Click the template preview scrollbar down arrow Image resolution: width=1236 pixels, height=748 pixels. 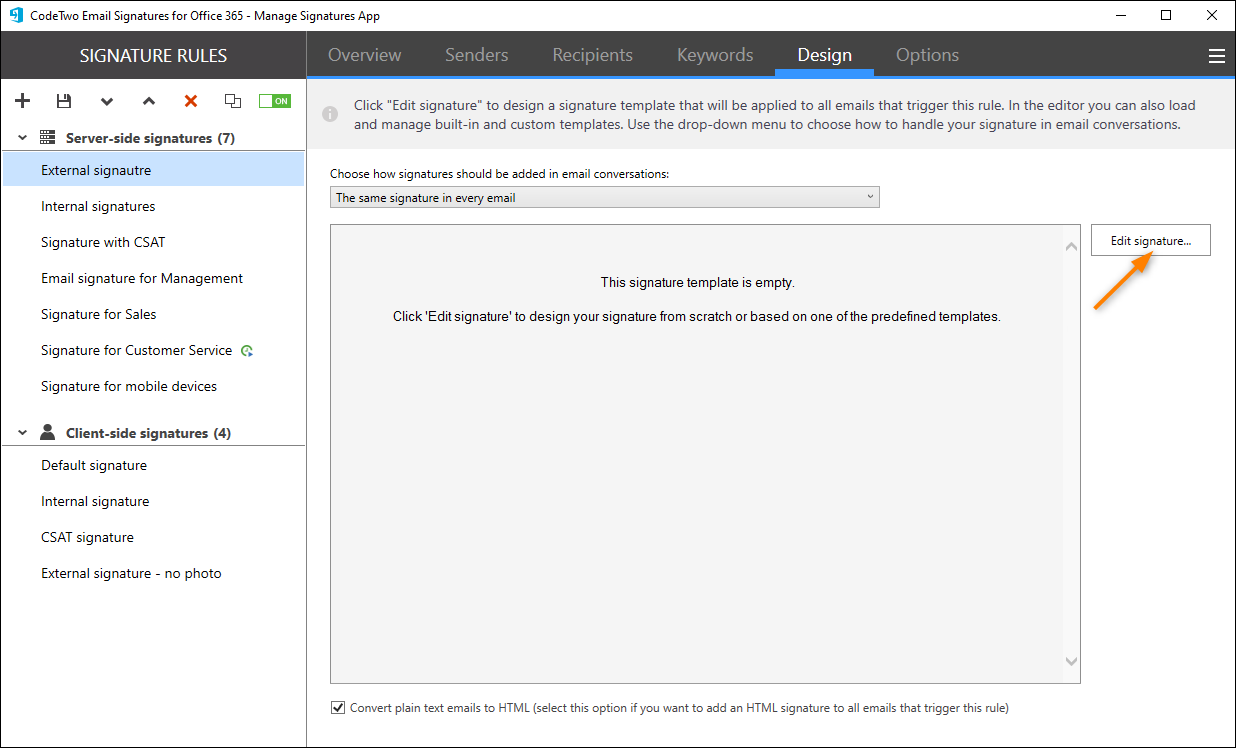(1071, 661)
